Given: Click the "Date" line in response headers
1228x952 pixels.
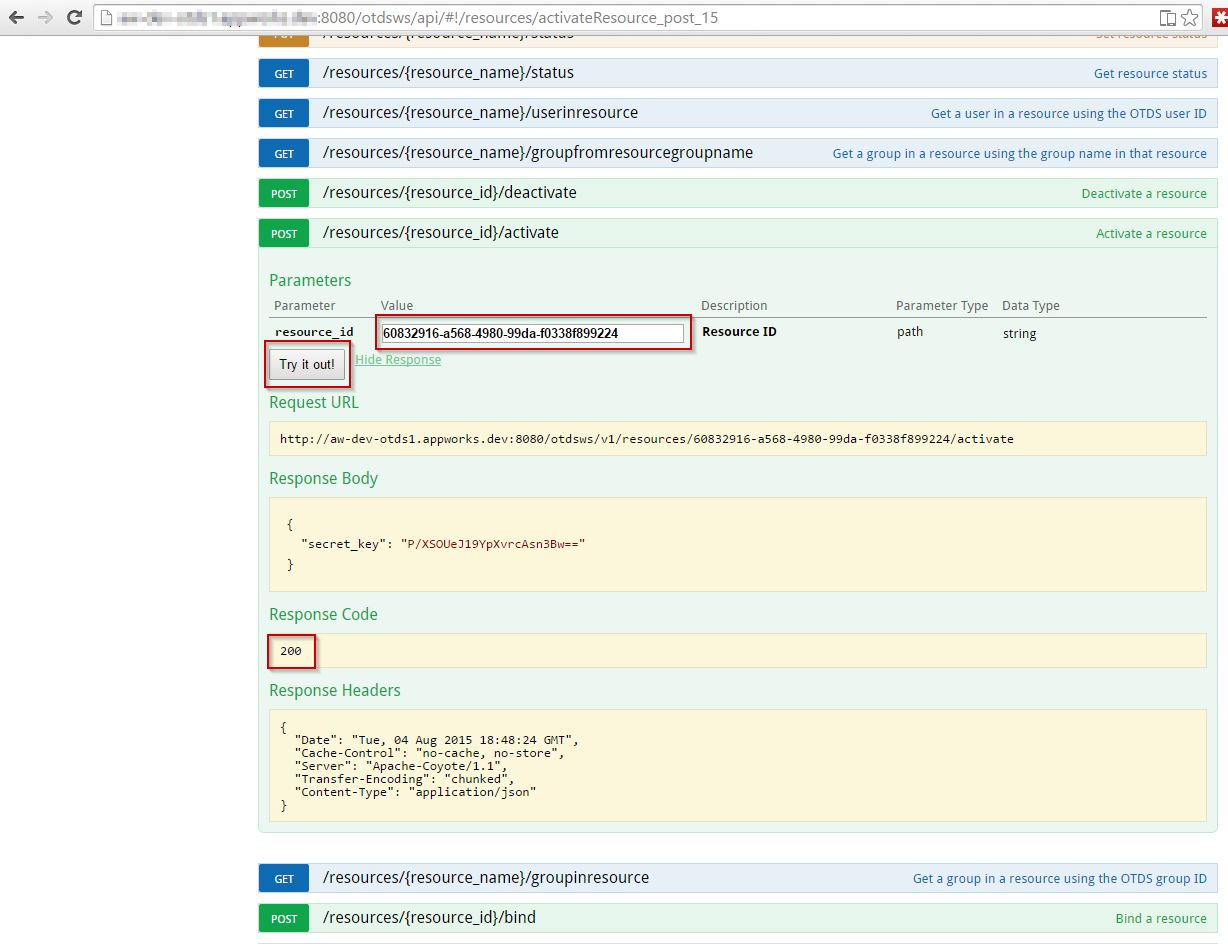Looking at the screenshot, I should (x=437, y=740).
